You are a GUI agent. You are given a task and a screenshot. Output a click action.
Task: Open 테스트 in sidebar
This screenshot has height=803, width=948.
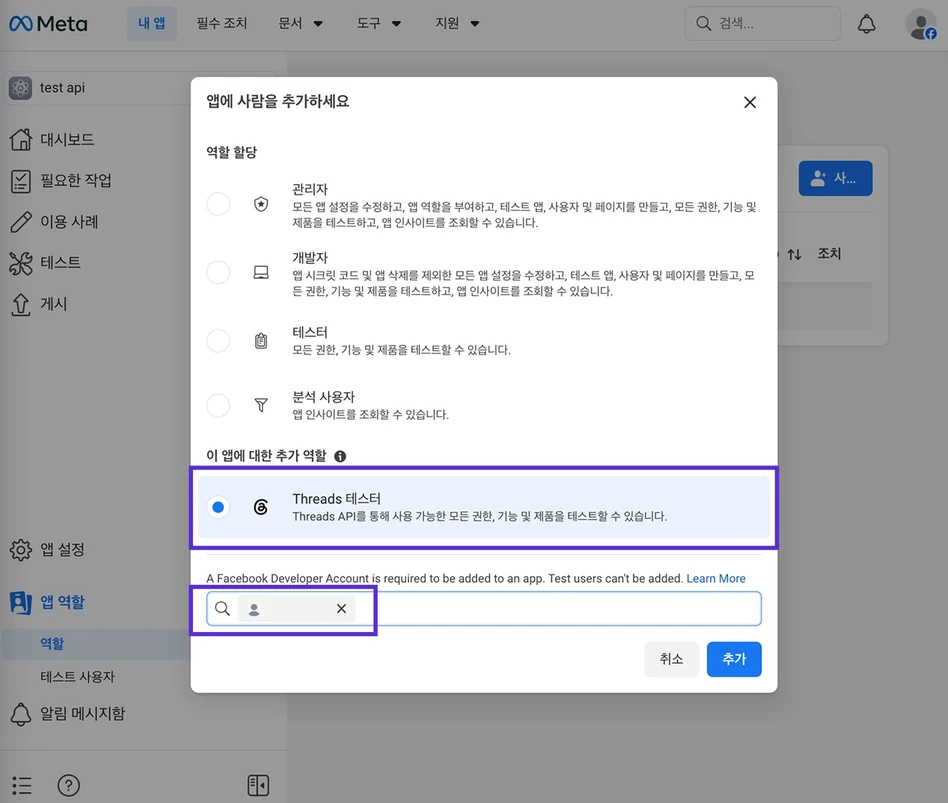coord(60,262)
